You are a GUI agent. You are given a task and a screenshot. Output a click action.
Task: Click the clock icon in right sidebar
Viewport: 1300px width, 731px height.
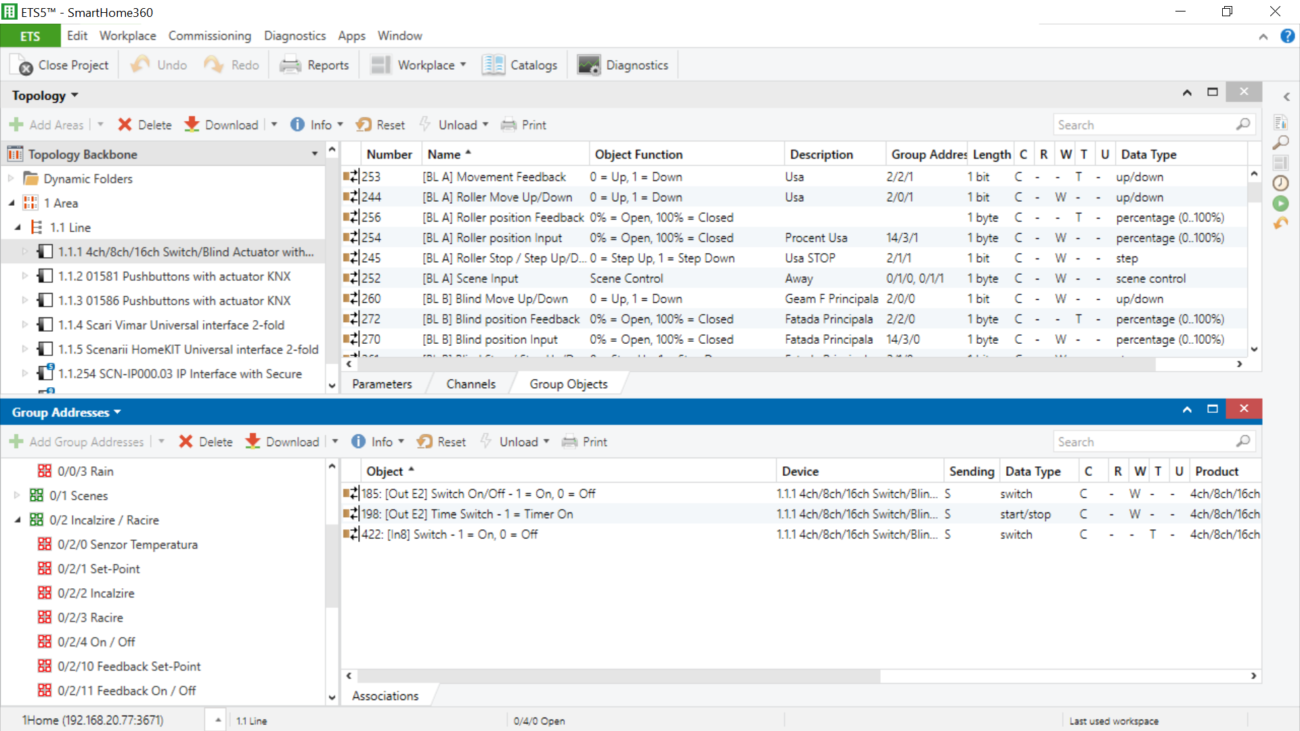click(1280, 183)
